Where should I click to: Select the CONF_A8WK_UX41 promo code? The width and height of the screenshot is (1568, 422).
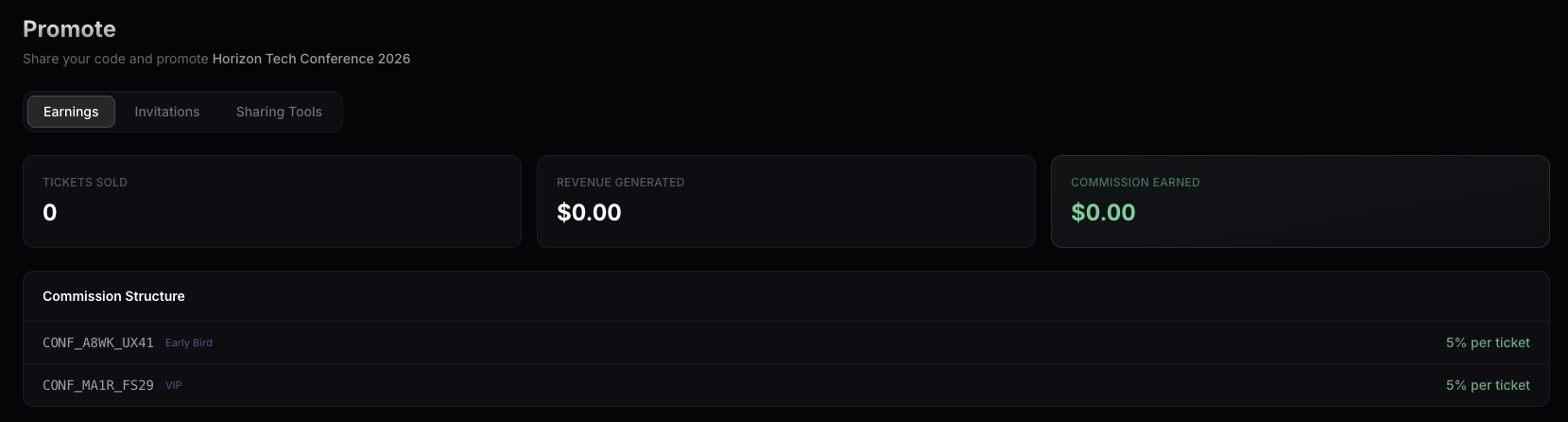[x=98, y=343]
